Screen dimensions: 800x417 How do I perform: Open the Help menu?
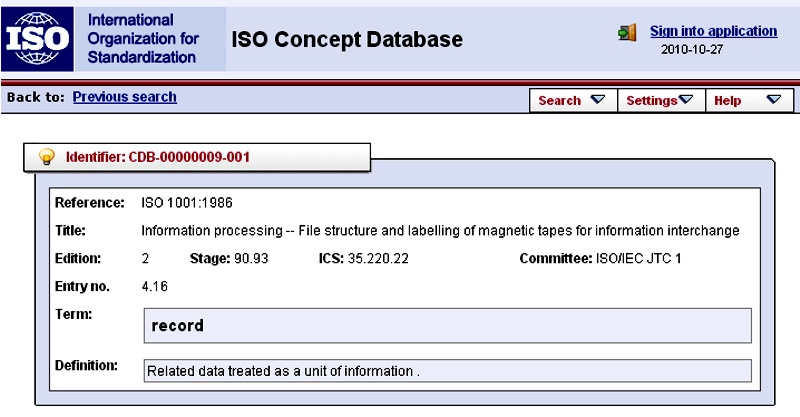pos(749,100)
